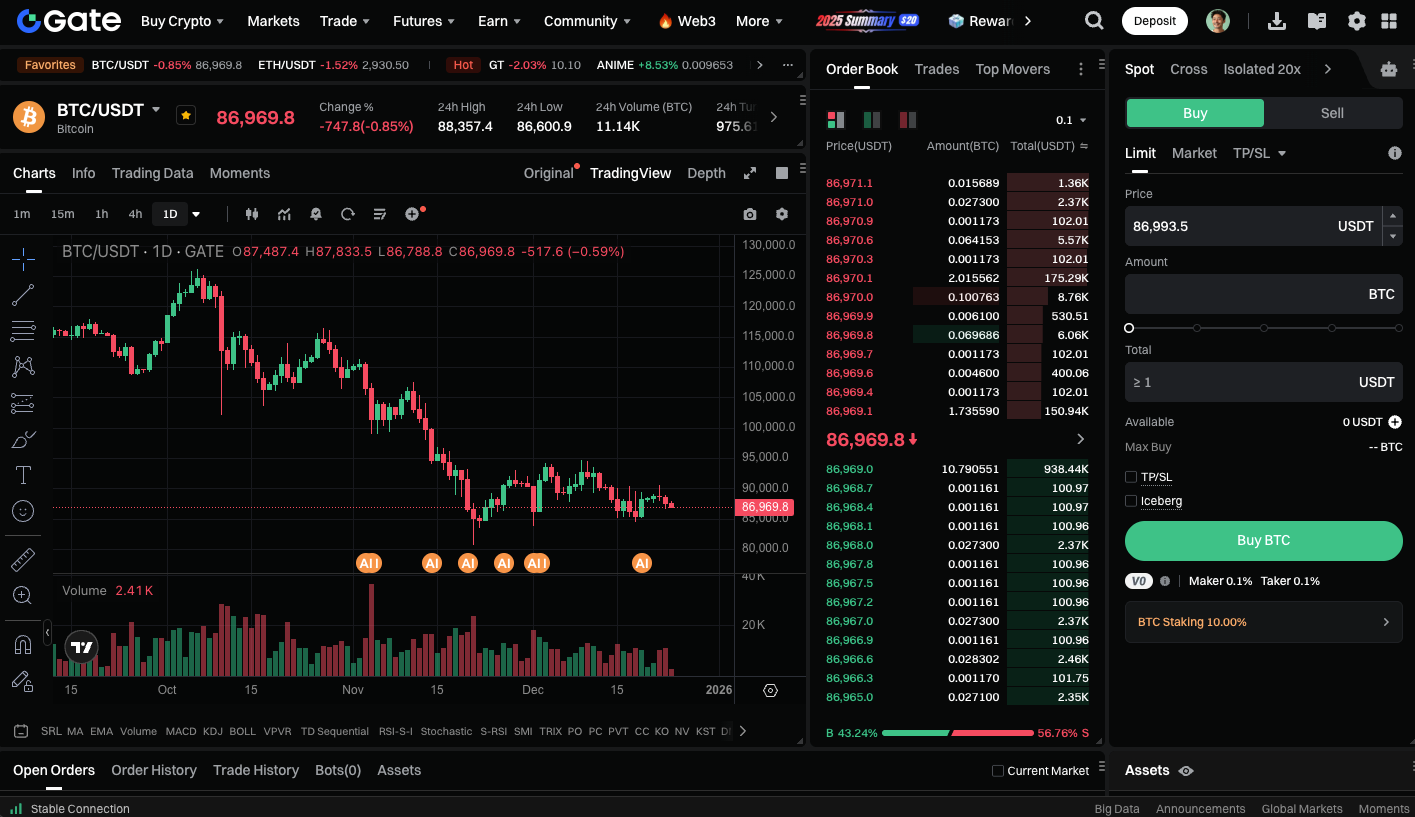Viewport: 1415px width, 817px height.
Task: Open the search magnifier in header
Action: (1095, 21)
